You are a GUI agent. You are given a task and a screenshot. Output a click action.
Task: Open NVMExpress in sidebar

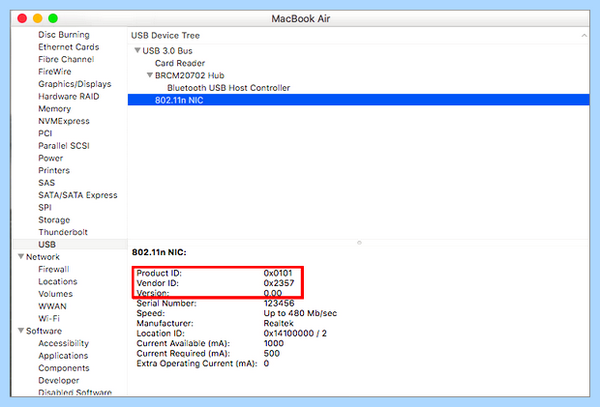(64, 121)
